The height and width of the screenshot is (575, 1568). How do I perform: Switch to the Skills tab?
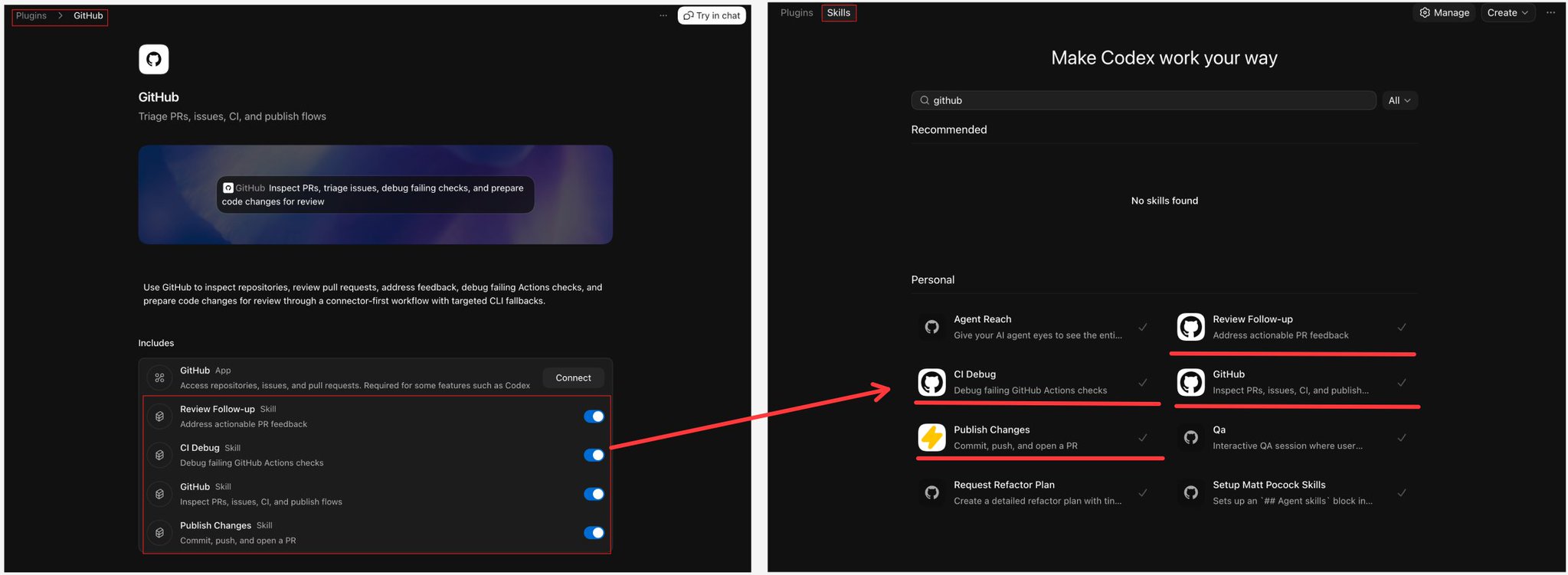pos(838,13)
